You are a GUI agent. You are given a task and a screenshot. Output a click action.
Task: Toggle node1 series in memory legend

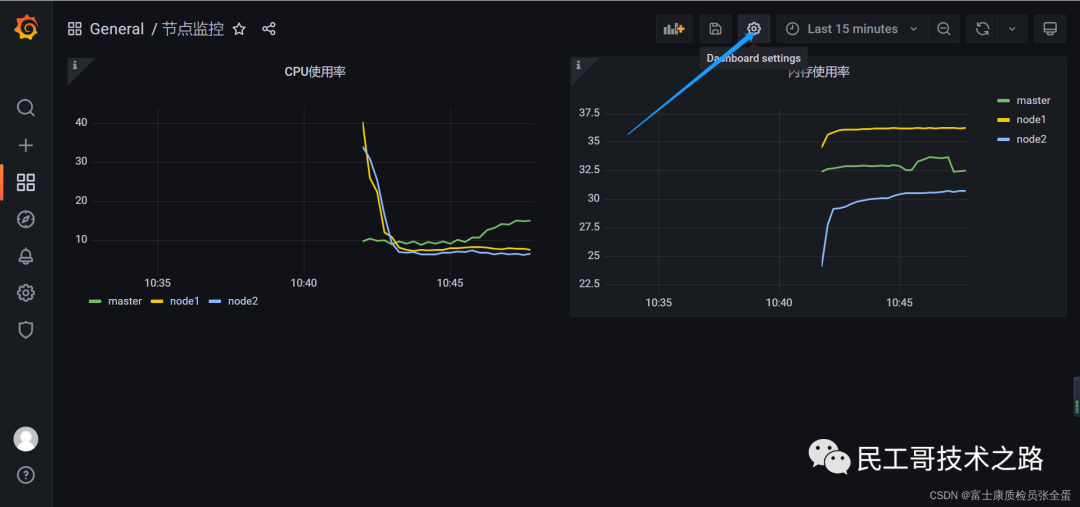pos(1031,120)
